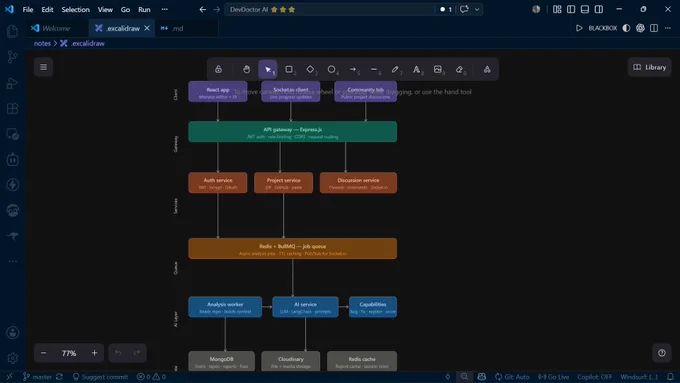The width and height of the screenshot is (680, 383).
Task: Expand the hidden menu bar items
Action: (x=164, y=10)
